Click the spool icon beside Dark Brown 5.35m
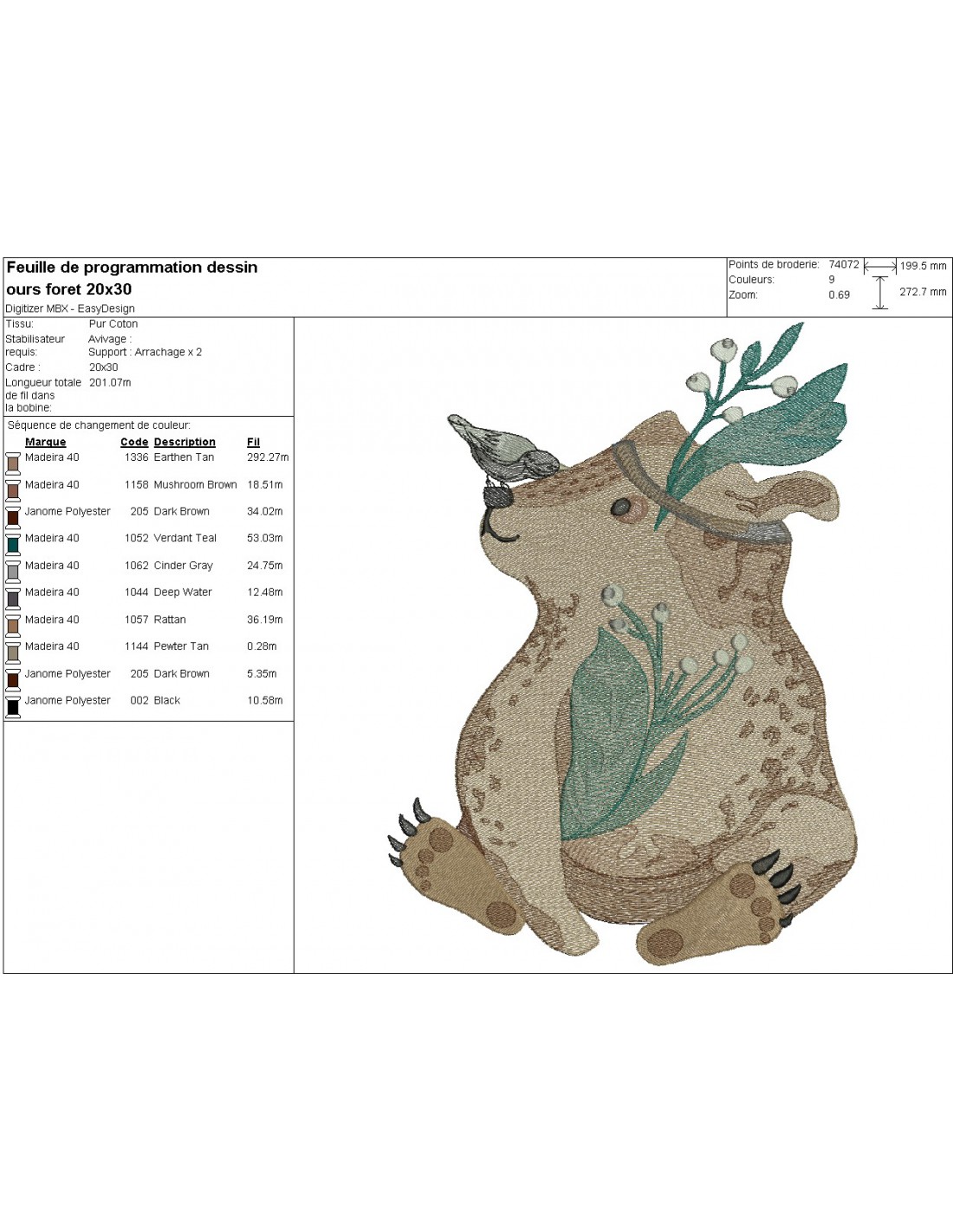The width and height of the screenshot is (953, 1232). coord(13,679)
